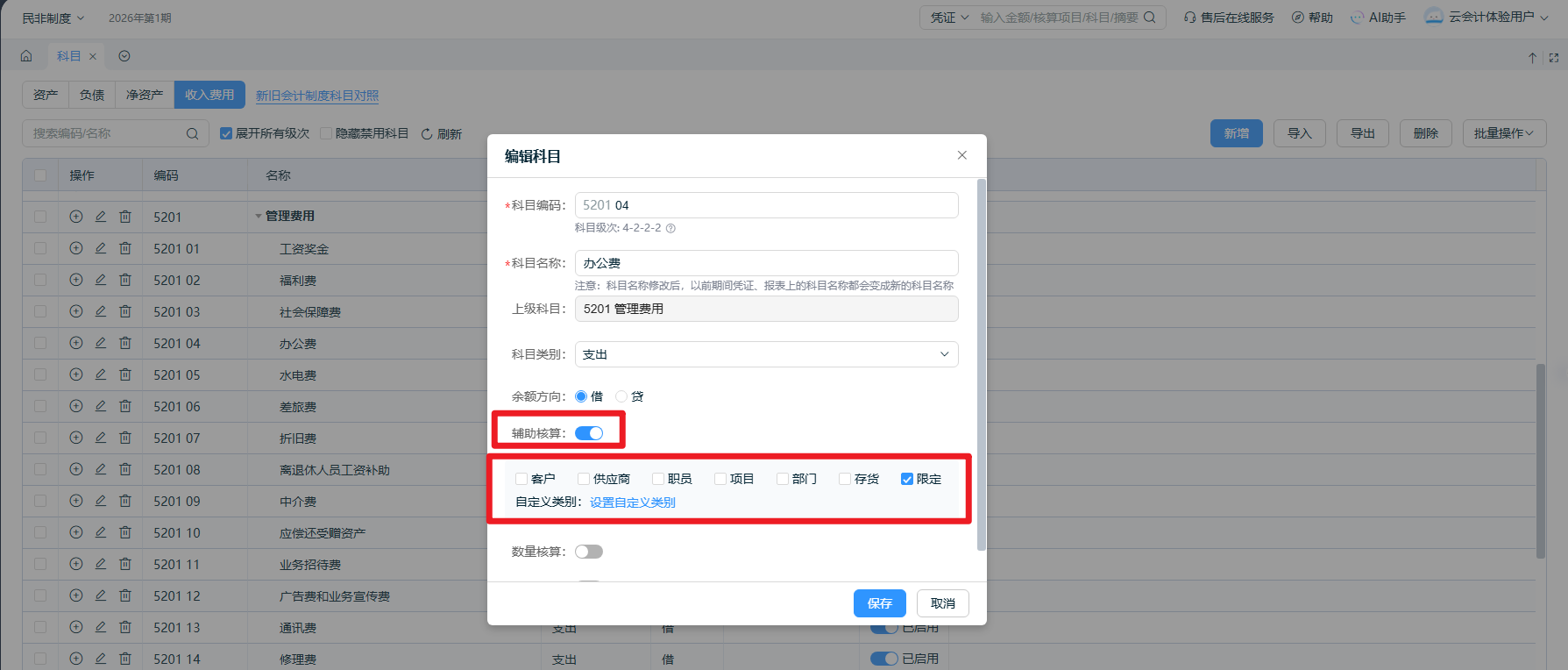Click the edit pencil icon for row 5201 05
The width and height of the screenshot is (1568, 670).
101,374
